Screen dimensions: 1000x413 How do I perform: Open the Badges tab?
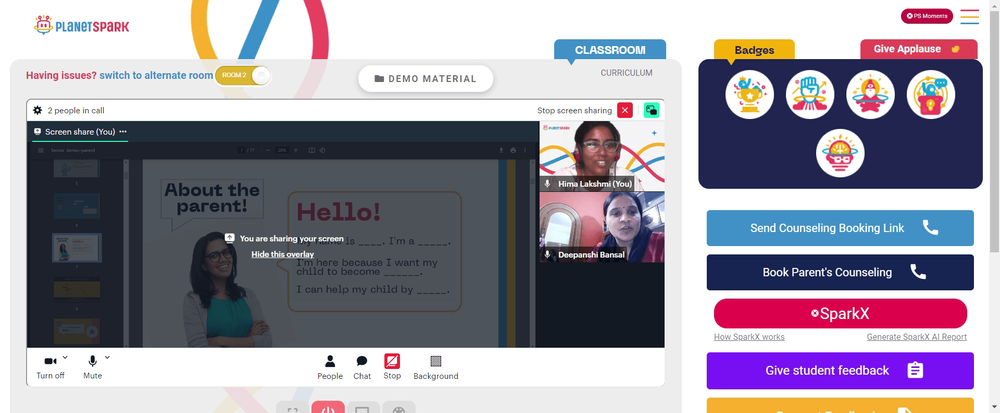point(754,50)
